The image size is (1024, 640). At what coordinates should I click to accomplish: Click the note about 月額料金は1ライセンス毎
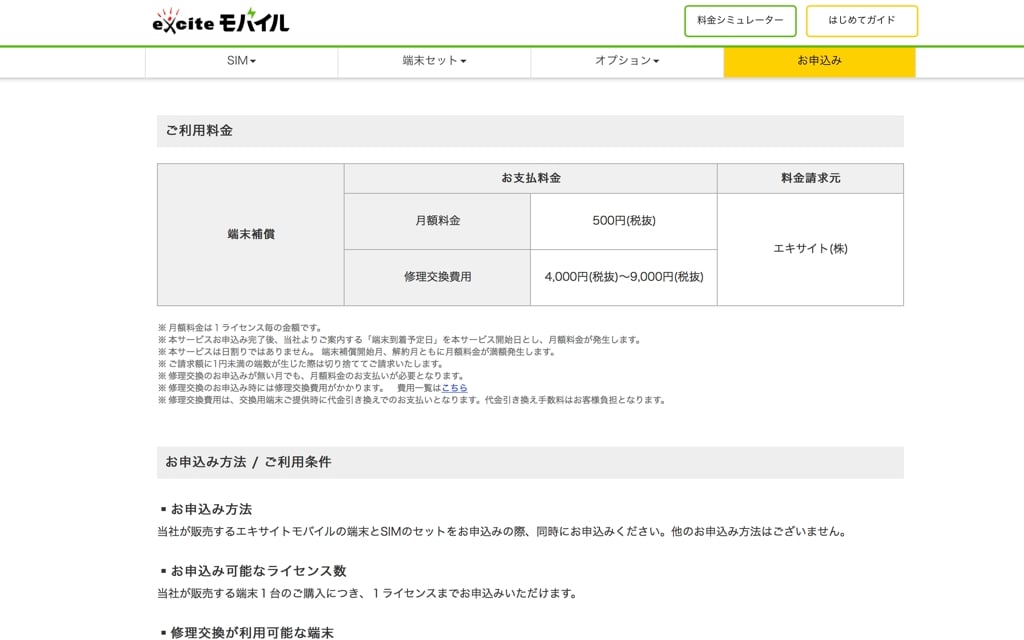(240, 328)
